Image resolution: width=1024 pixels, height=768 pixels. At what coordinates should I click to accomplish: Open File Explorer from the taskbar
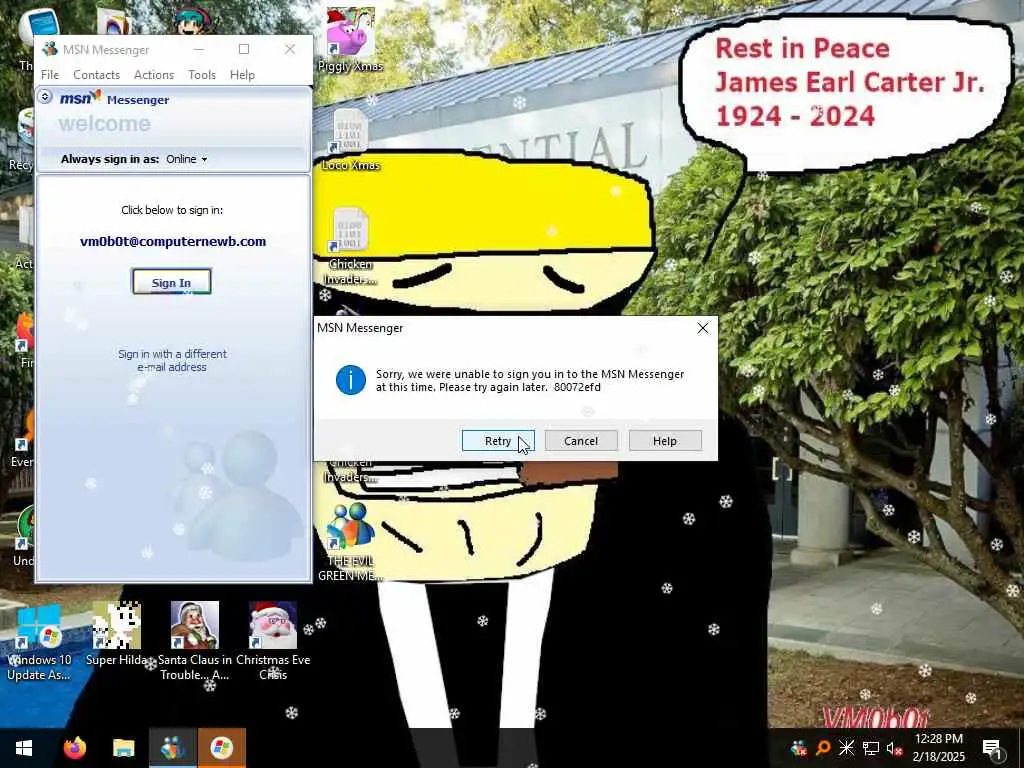coord(123,748)
